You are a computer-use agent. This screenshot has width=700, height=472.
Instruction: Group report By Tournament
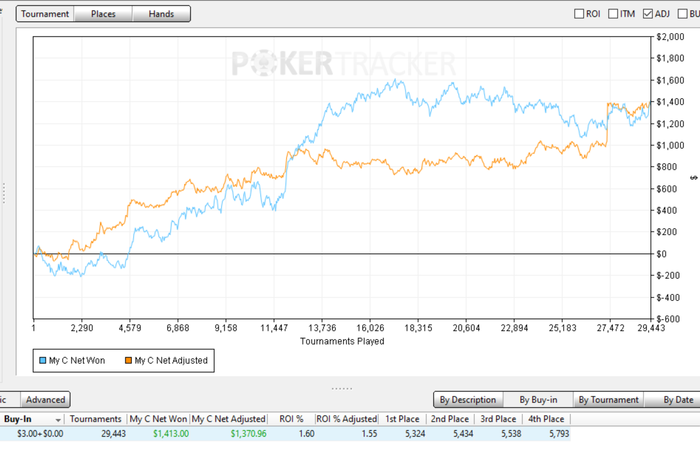click(x=608, y=400)
